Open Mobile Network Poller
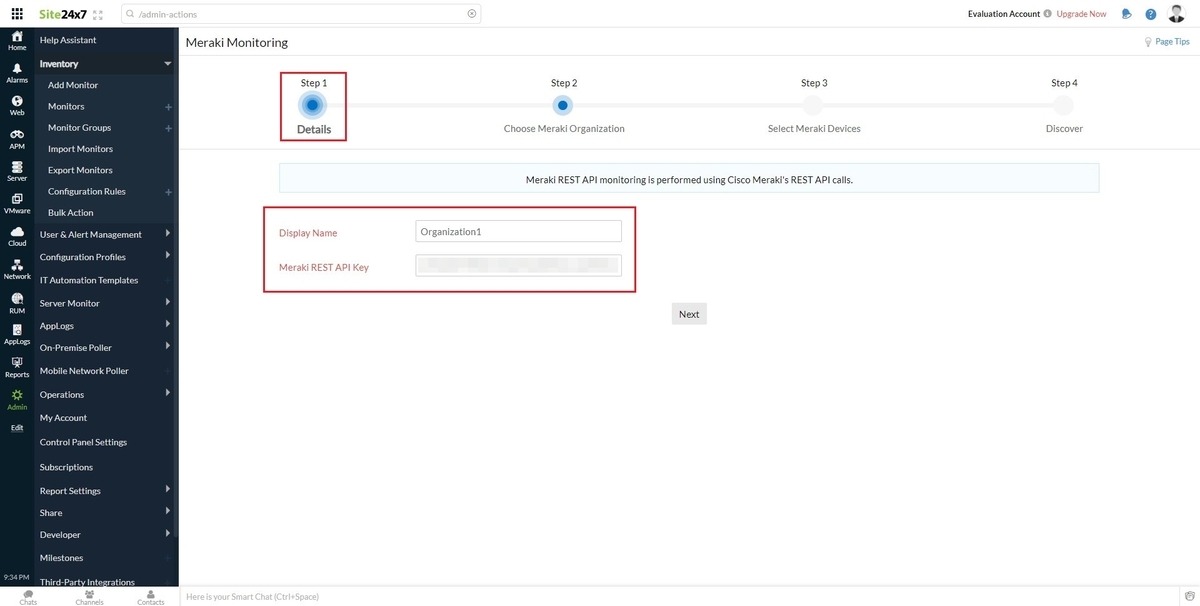 84,370
